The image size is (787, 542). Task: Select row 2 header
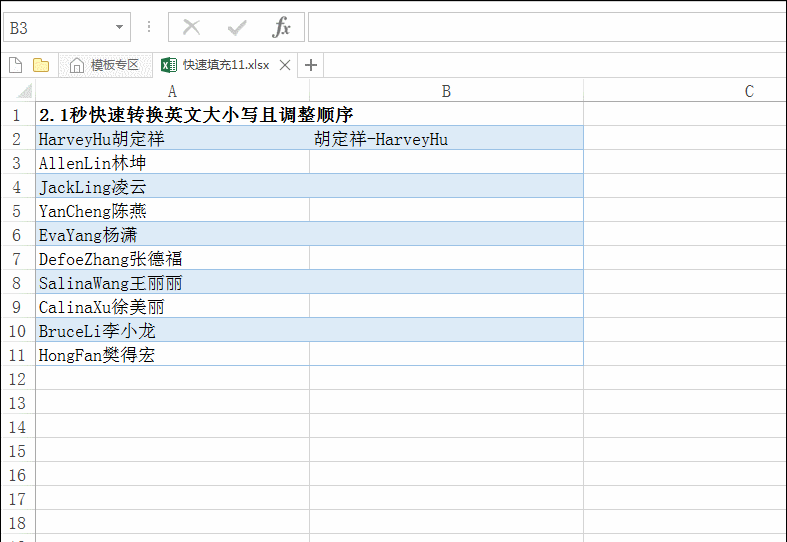tap(17, 139)
